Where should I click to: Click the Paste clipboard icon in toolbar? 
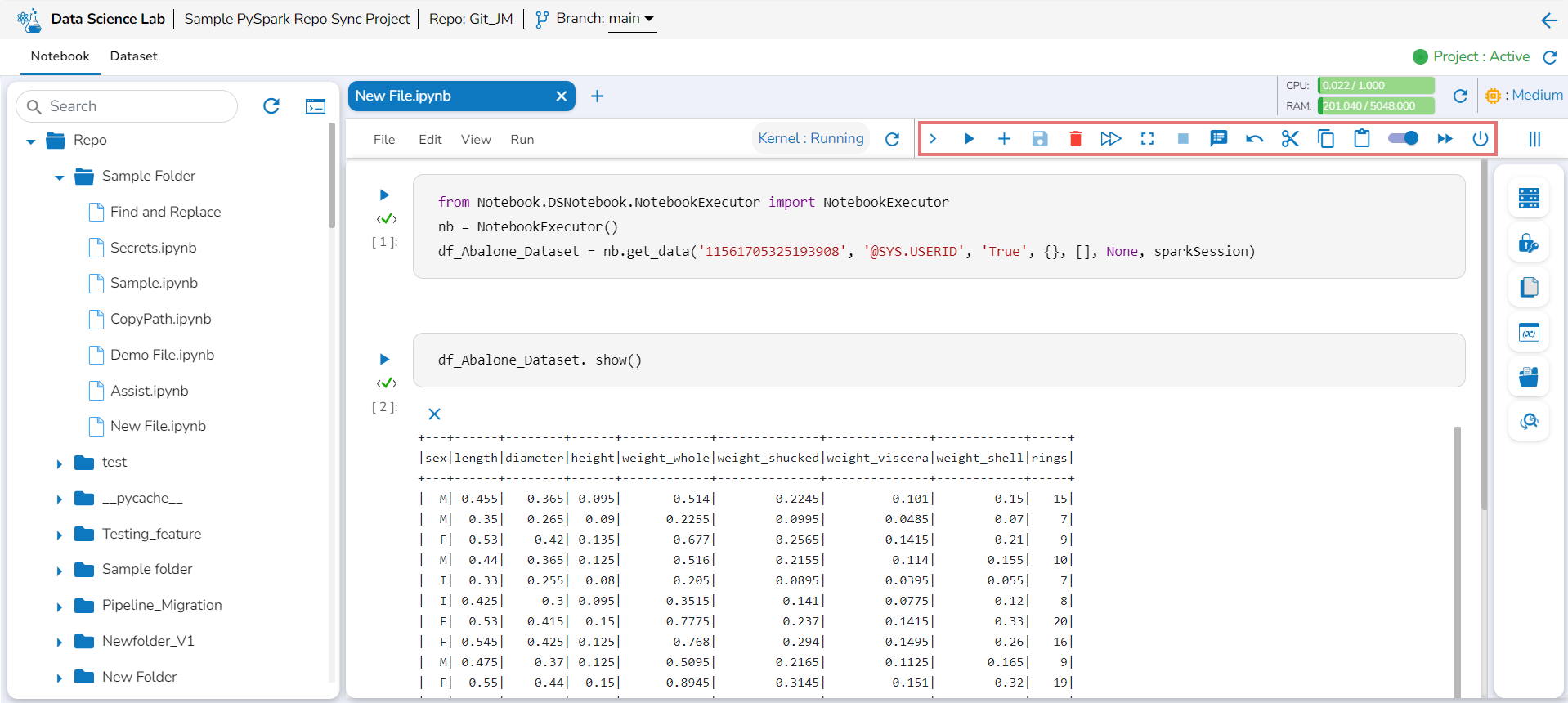coord(1361,139)
